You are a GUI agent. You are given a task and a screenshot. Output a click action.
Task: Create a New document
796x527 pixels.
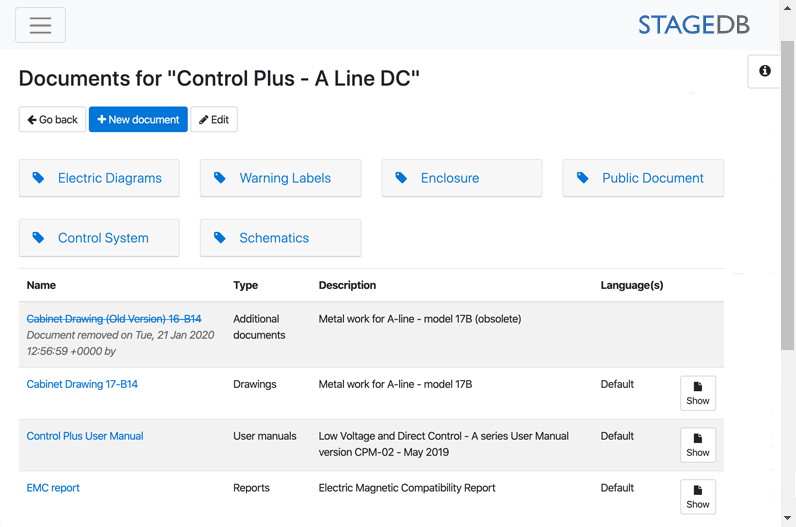point(138,119)
